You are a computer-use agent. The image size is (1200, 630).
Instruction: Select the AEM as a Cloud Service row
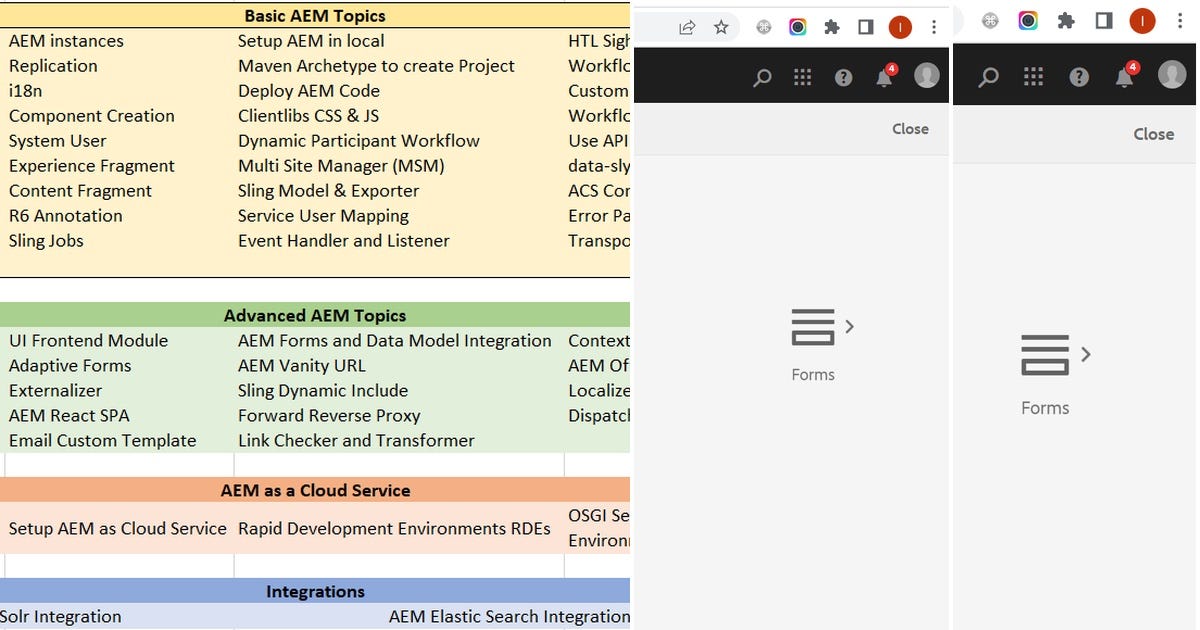(x=315, y=491)
